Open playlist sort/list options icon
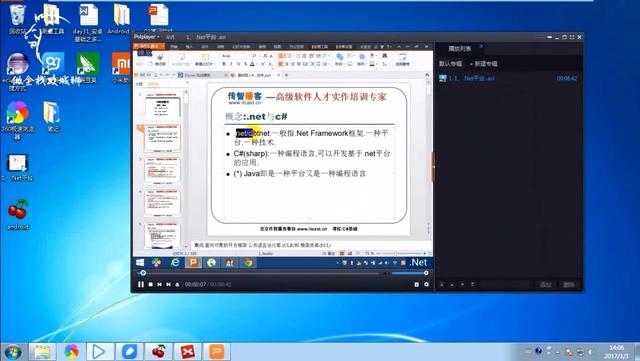Viewport: 640px width, 361px height. point(473,284)
